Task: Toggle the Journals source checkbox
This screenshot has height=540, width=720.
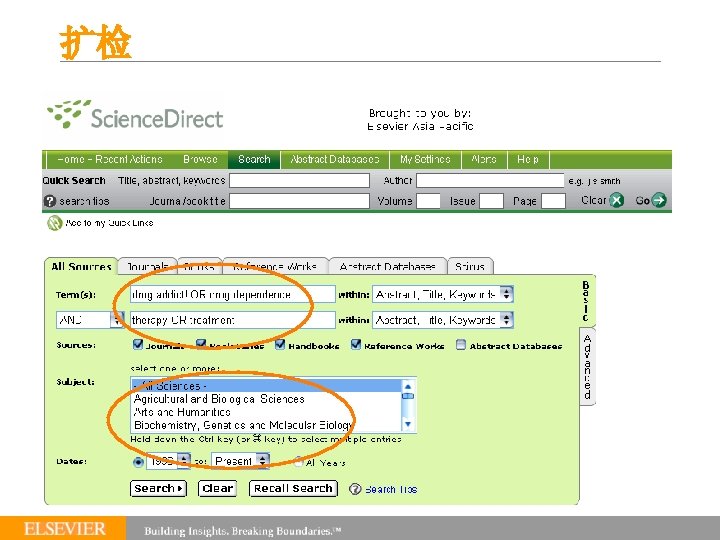Action: 137,344
